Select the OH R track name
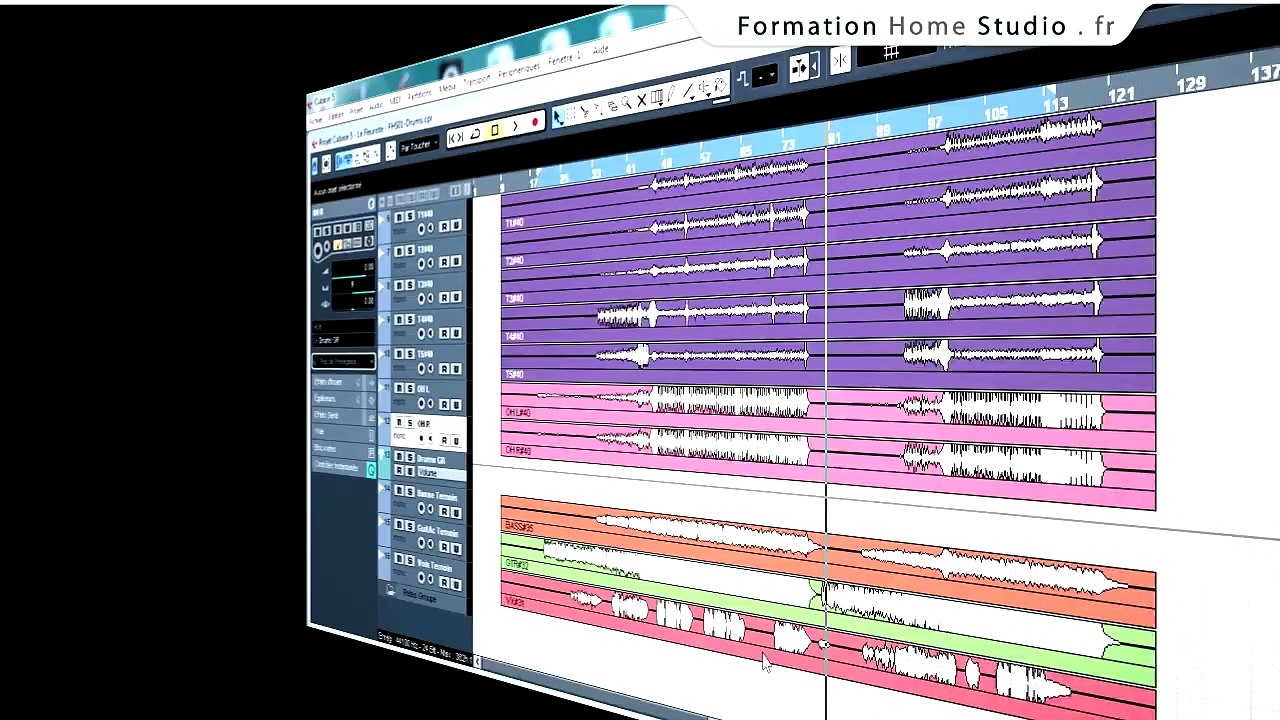 tap(424, 424)
